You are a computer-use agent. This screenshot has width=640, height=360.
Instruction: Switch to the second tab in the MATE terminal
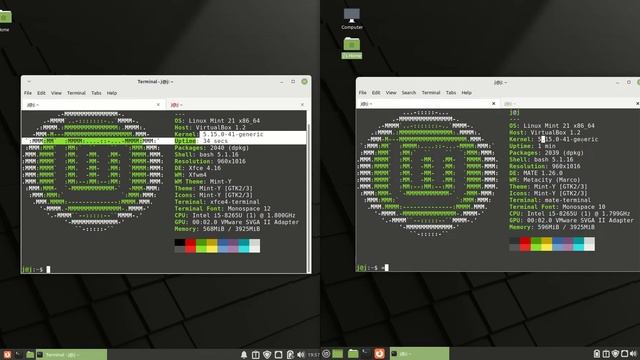571,104
